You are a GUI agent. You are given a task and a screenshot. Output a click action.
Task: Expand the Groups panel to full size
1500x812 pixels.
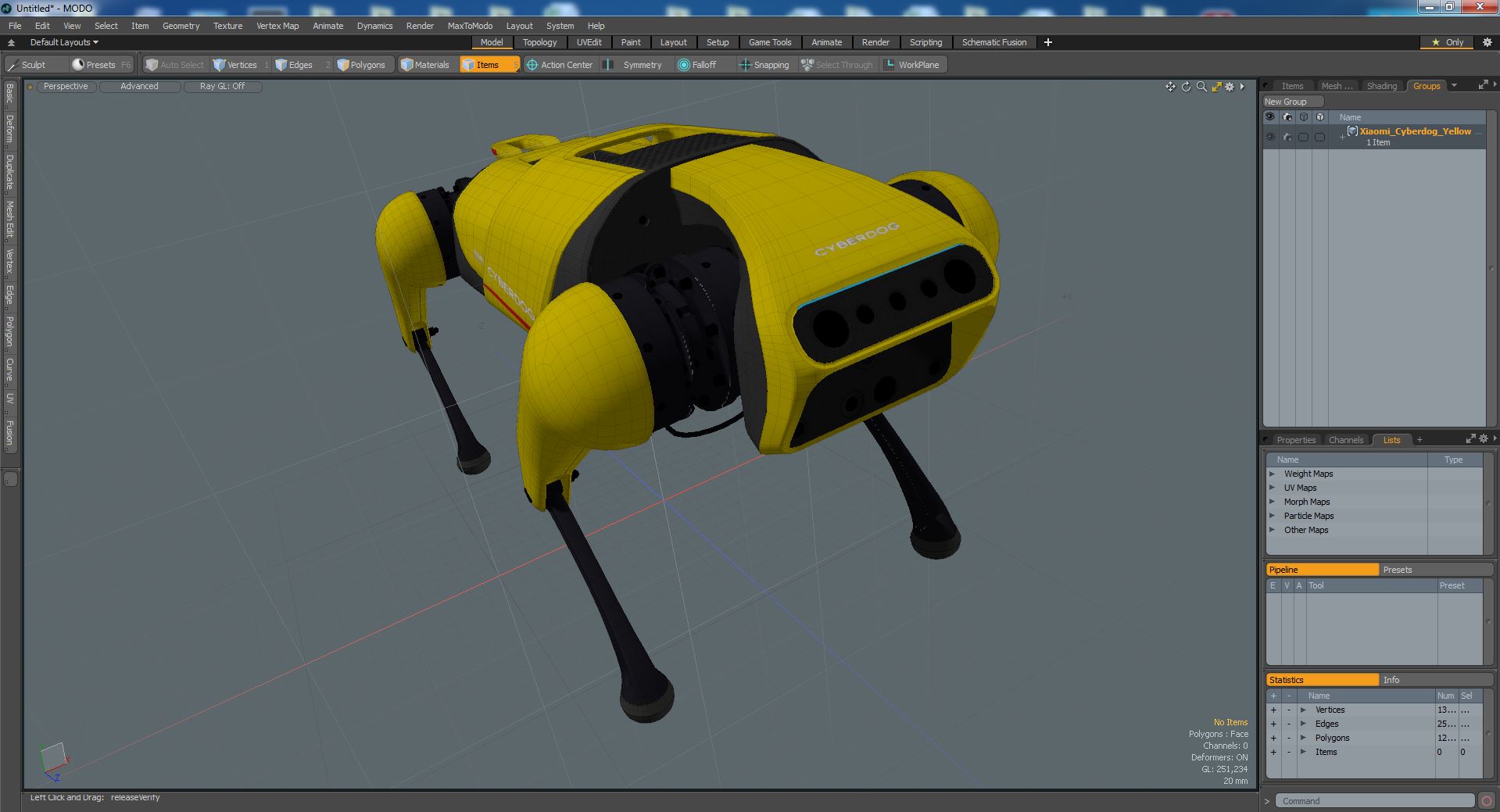click(x=1483, y=85)
